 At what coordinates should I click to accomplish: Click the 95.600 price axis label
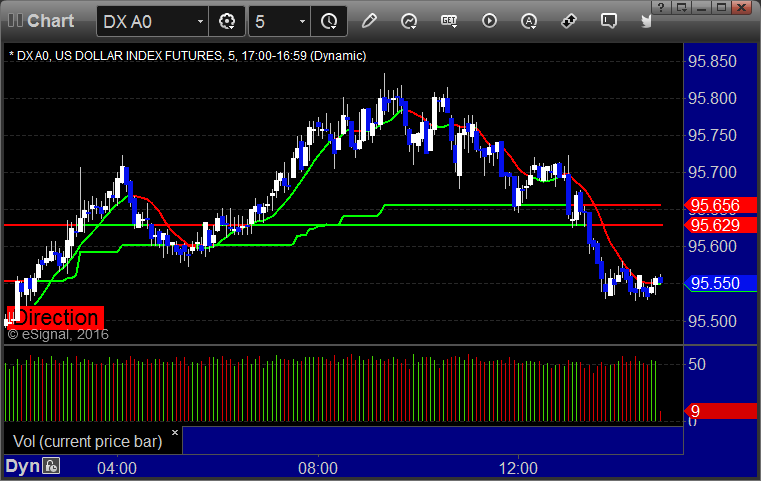(x=712, y=247)
